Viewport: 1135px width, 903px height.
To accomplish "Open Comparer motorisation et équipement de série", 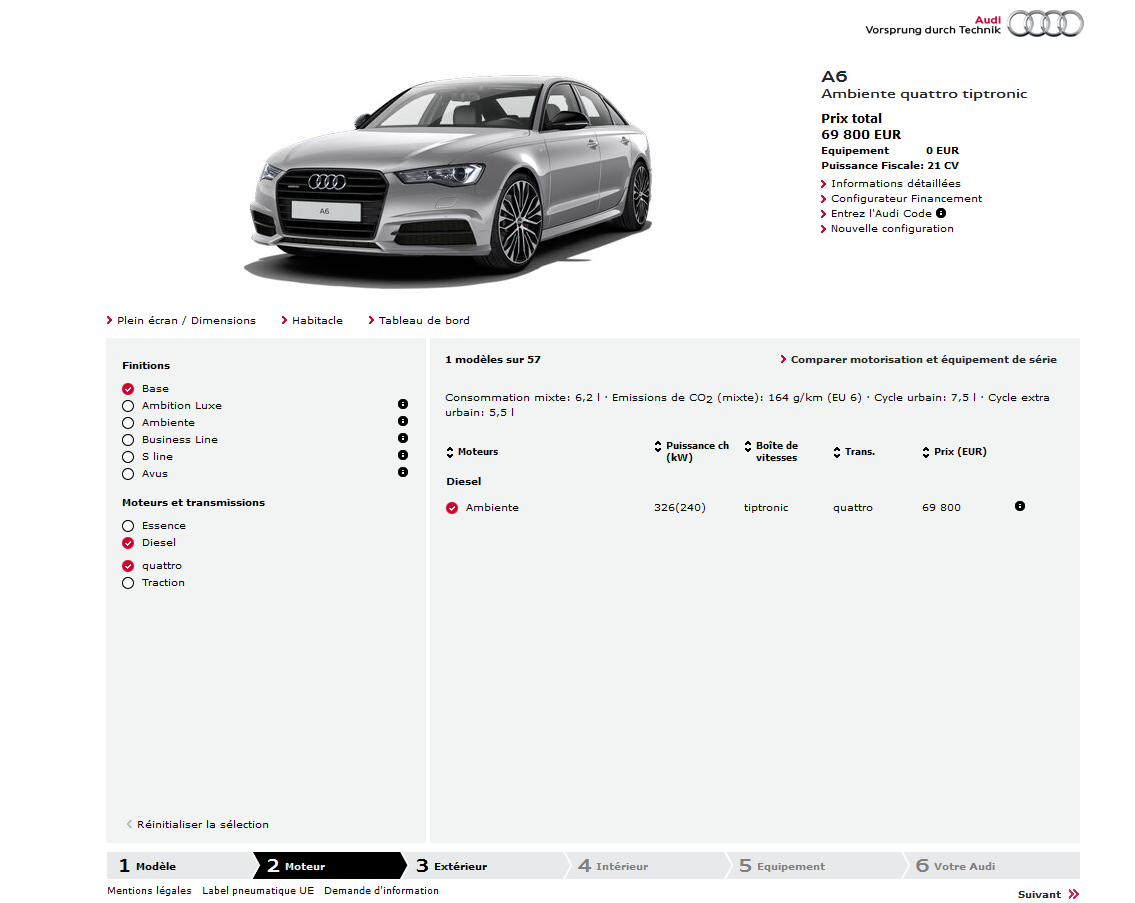I will (x=922, y=360).
